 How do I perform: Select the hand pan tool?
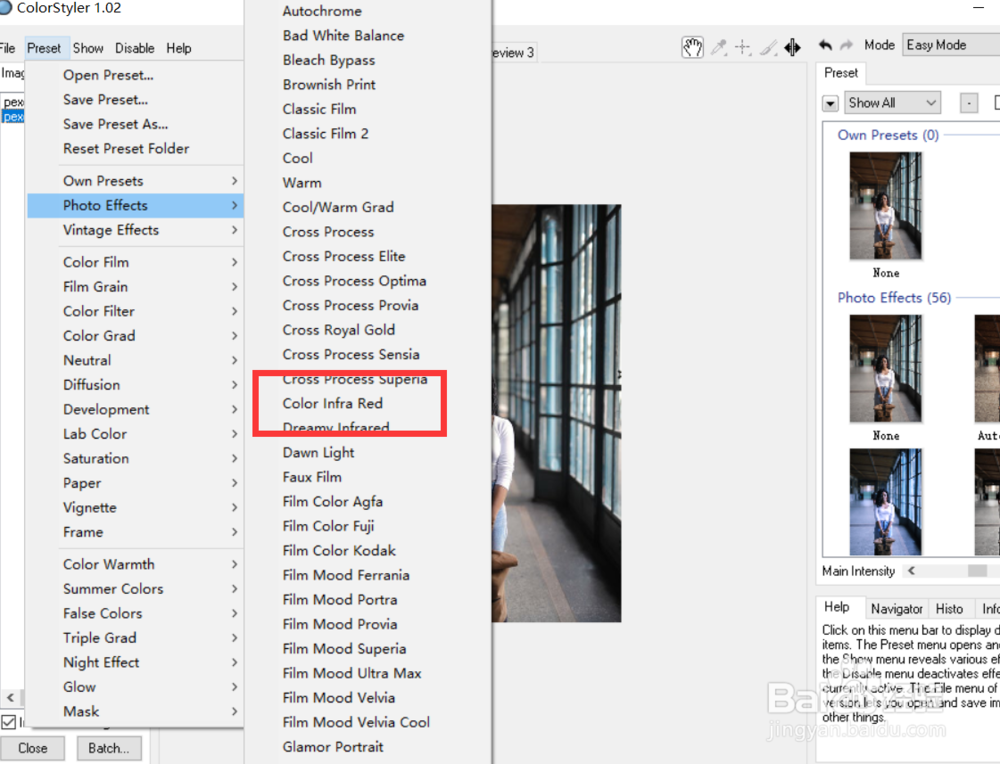click(692, 47)
